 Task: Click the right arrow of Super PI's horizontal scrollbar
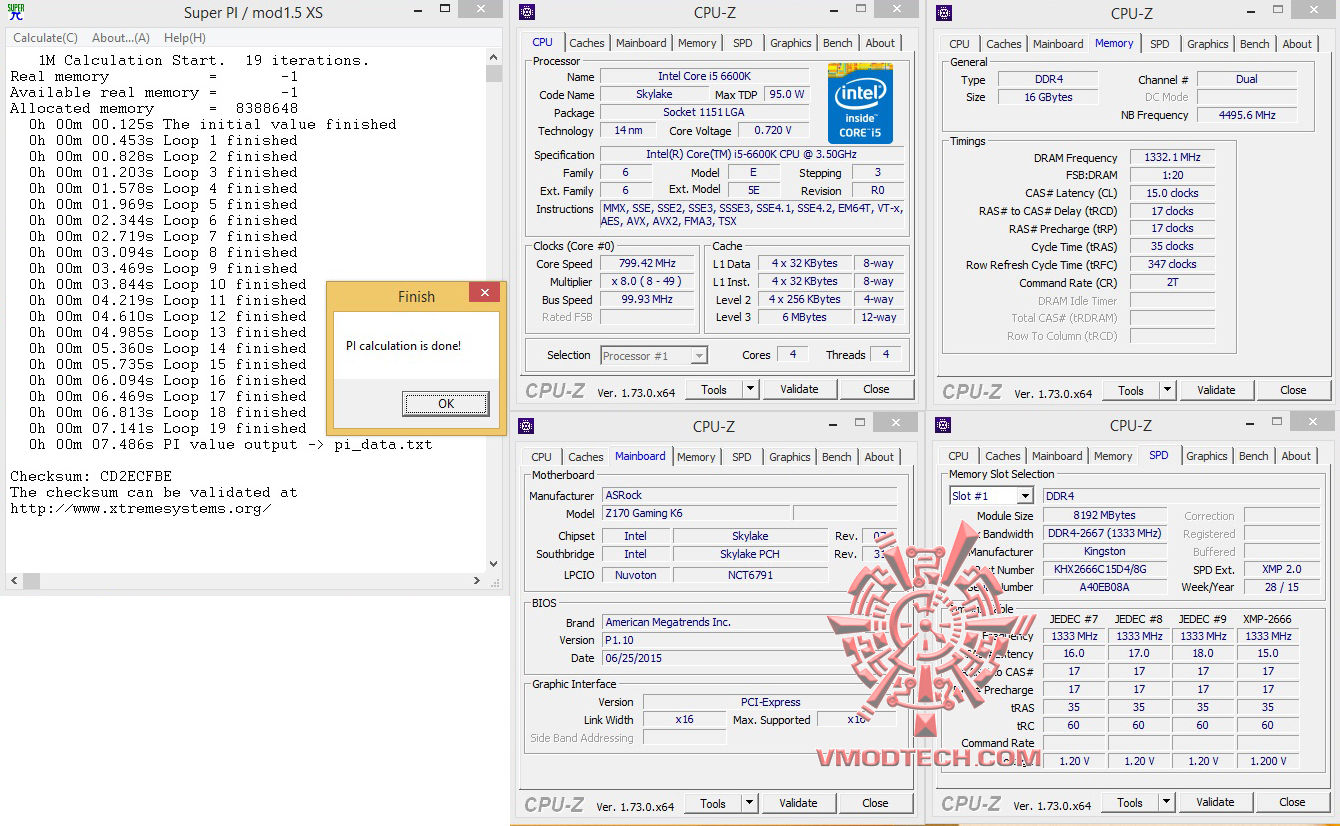tap(478, 580)
